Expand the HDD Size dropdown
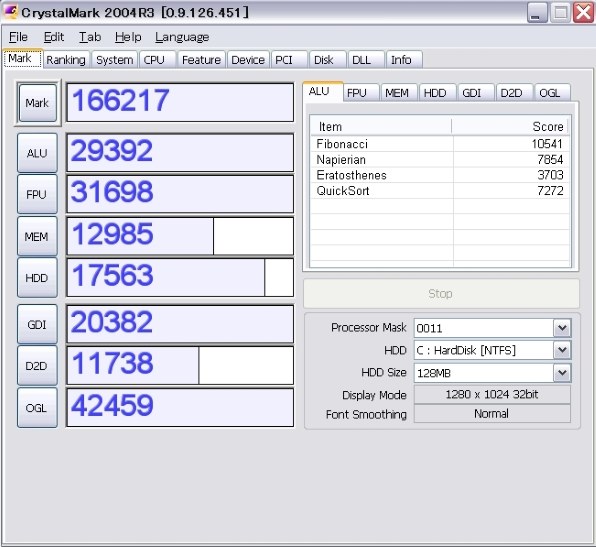 click(x=562, y=373)
